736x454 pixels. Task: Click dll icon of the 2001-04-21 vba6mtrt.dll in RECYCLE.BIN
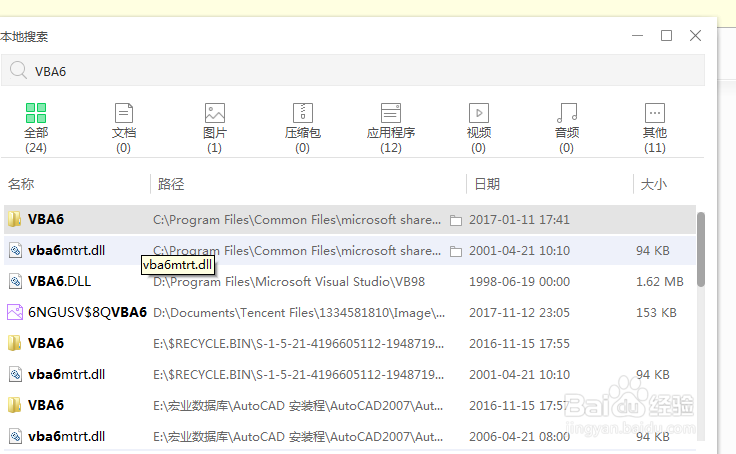tap(15, 374)
